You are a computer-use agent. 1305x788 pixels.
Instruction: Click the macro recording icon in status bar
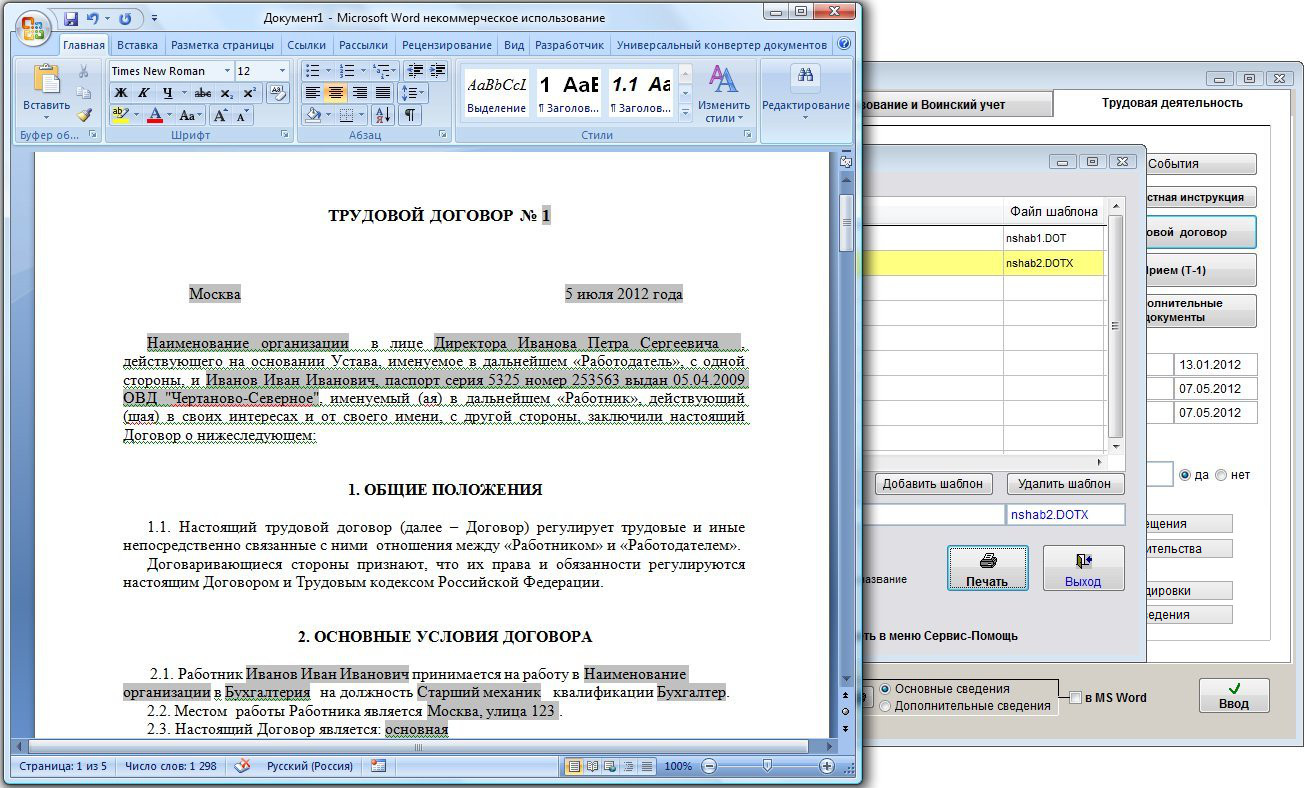(x=378, y=766)
